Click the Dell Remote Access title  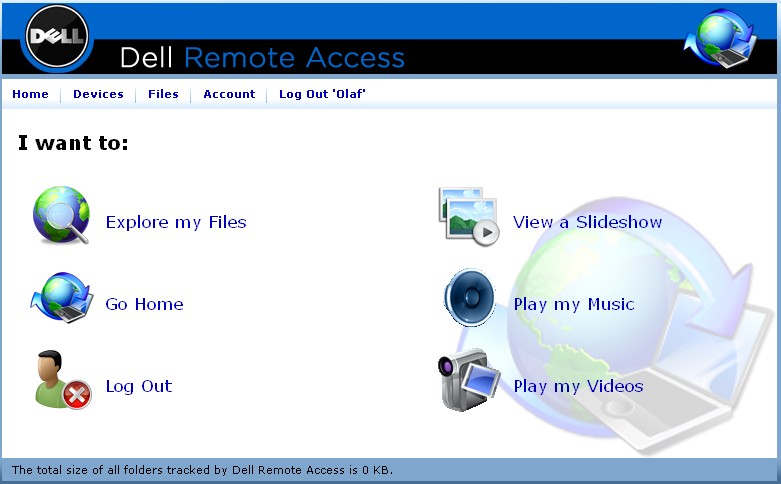262,58
